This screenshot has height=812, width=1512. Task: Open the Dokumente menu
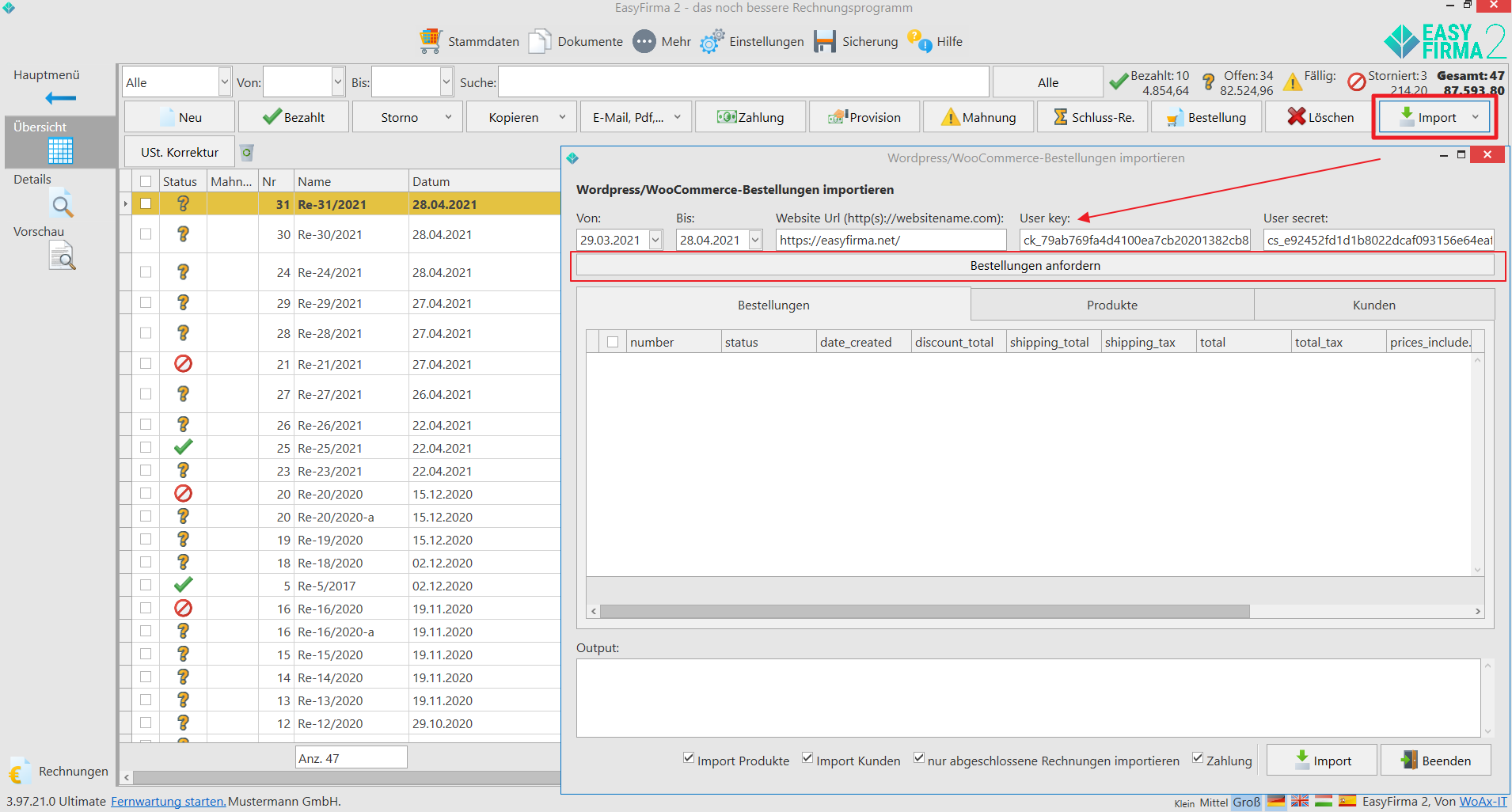click(576, 41)
